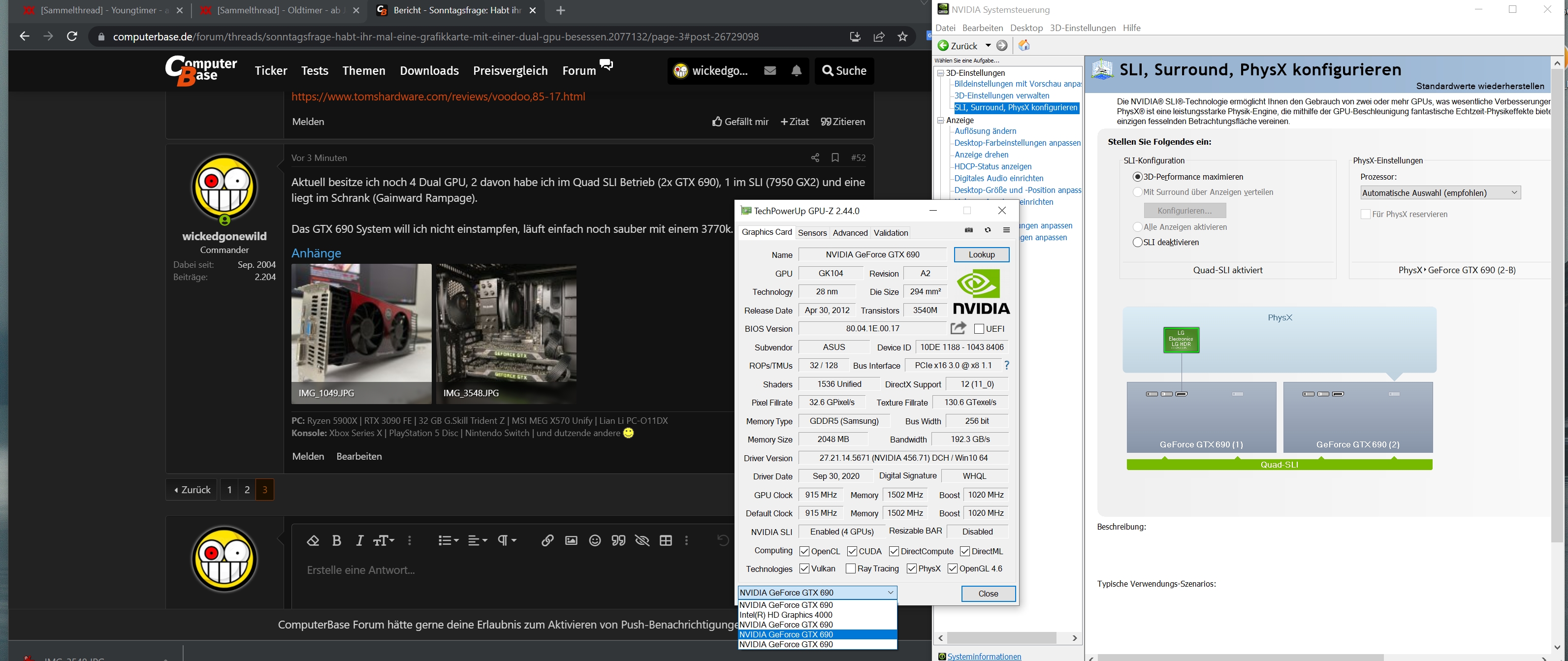Click the bus interface question mark

point(1007,365)
